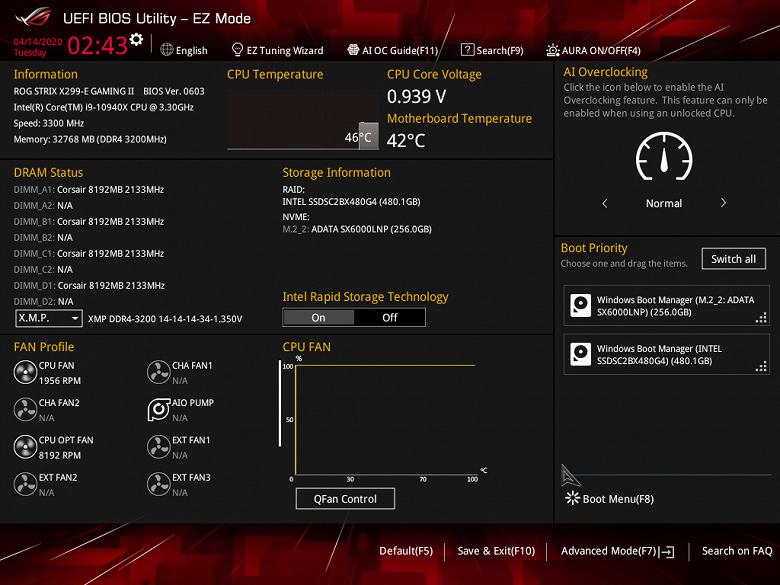Click the AURA ON/OFF light icon
The width and height of the screenshot is (780, 585).
click(x=553, y=50)
